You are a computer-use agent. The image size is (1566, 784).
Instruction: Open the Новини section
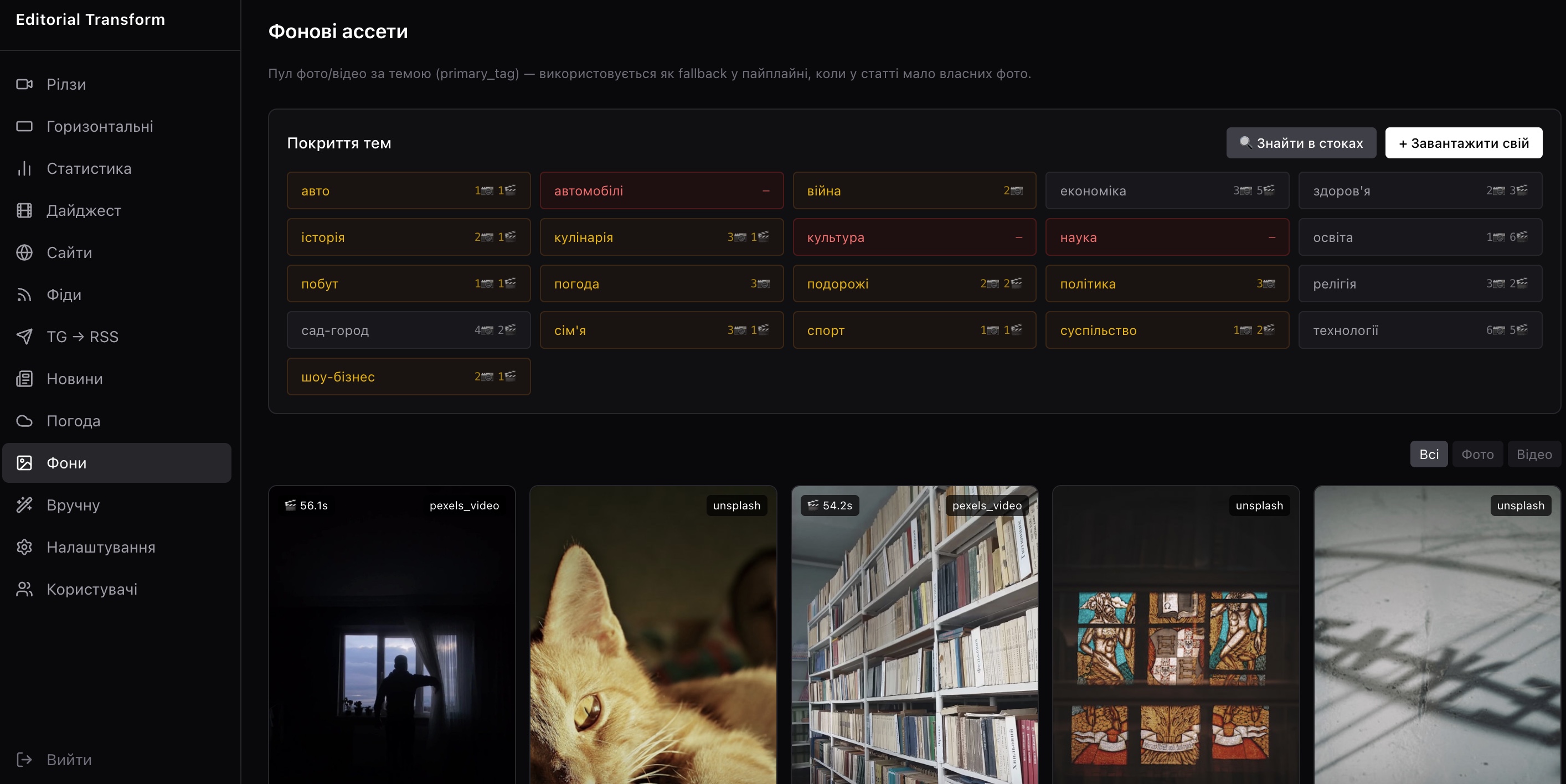(x=117, y=379)
